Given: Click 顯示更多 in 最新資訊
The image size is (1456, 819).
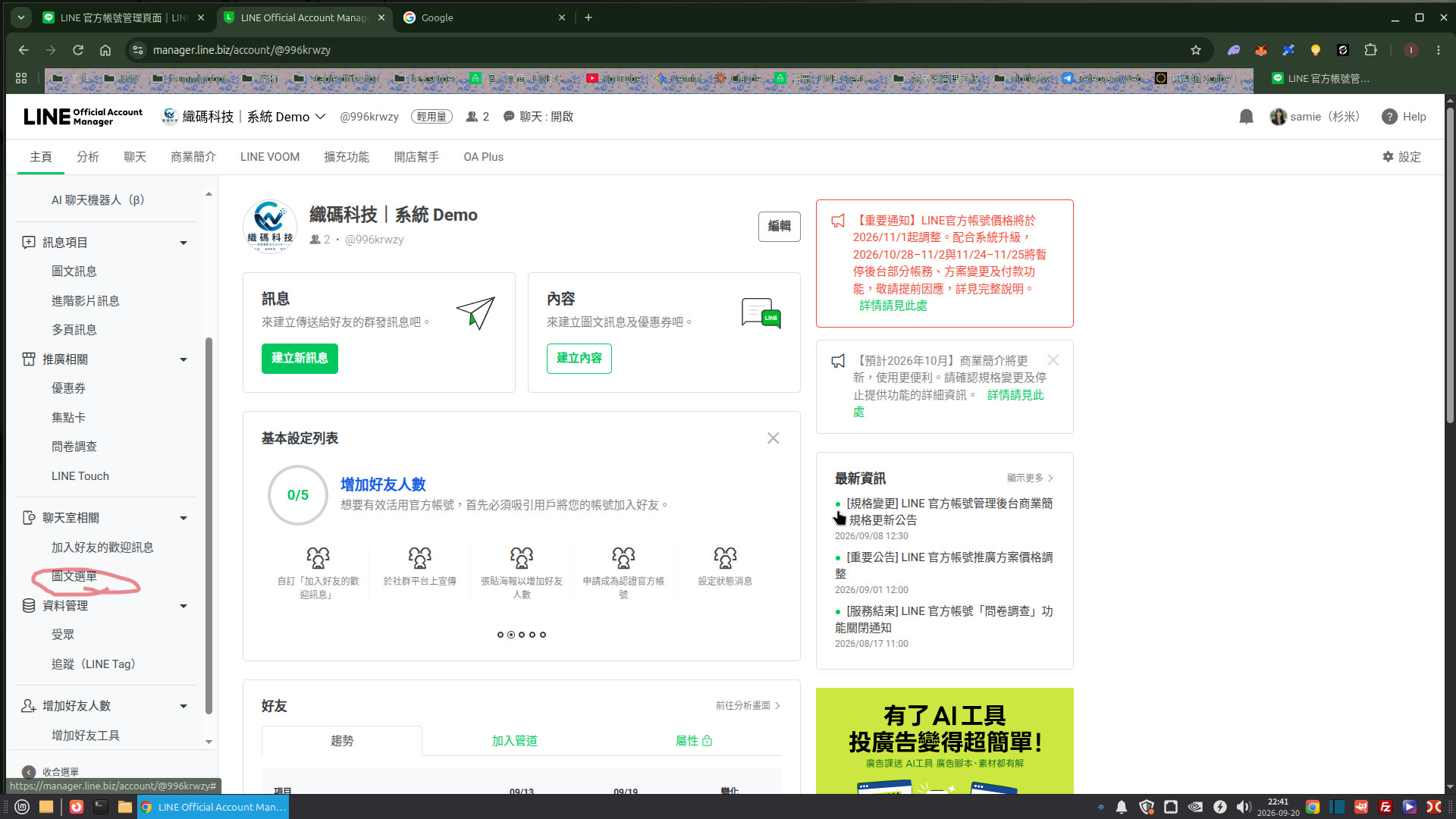Looking at the screenshot, I should [1030, 478].
